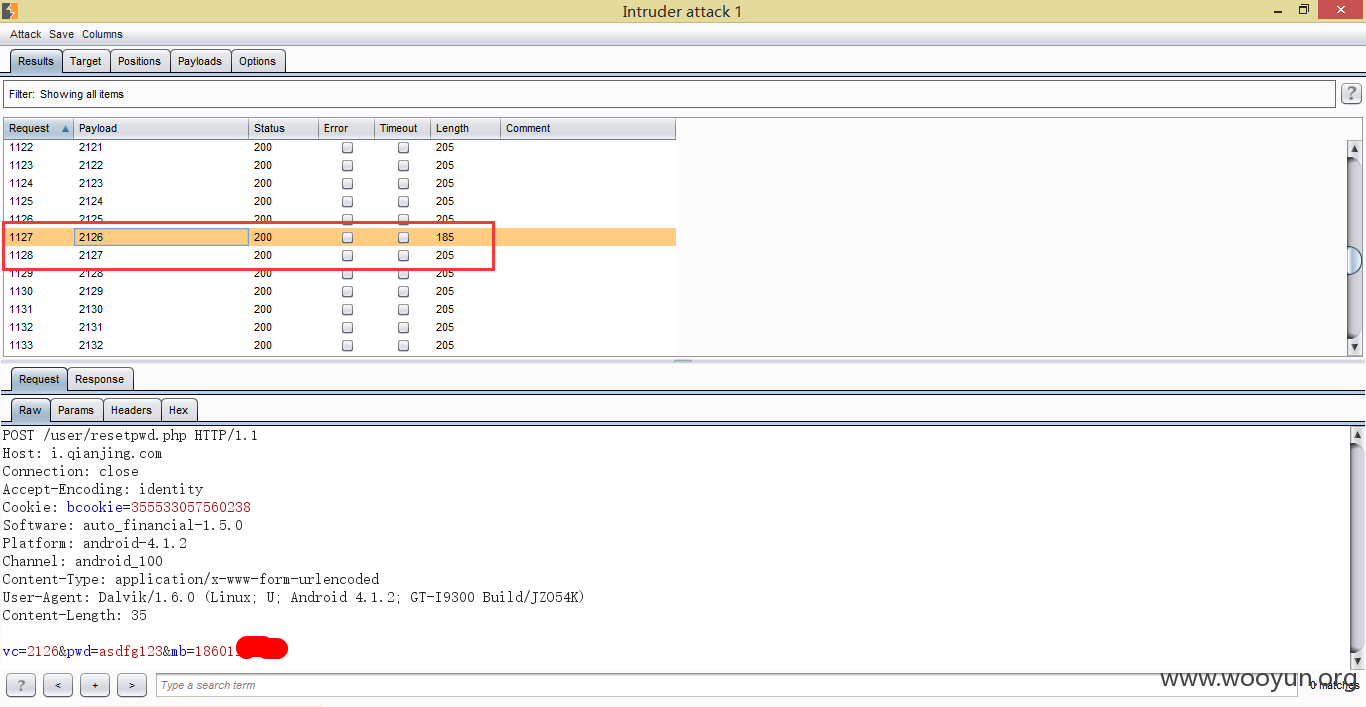Switch to the Response tab
Screen dimensions: 1366x707
(100, 379)
